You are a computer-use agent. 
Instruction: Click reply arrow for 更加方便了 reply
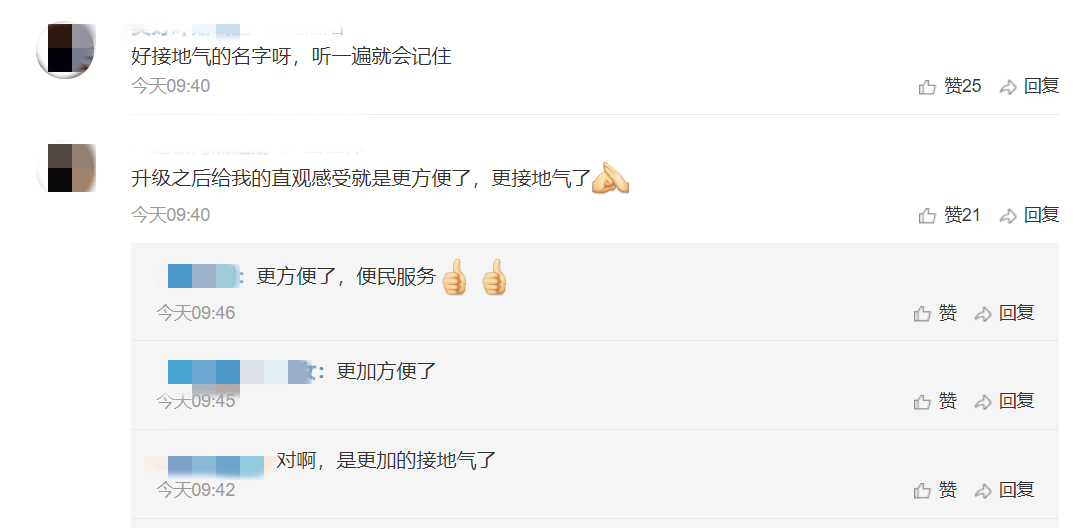(x=983, y=402)
